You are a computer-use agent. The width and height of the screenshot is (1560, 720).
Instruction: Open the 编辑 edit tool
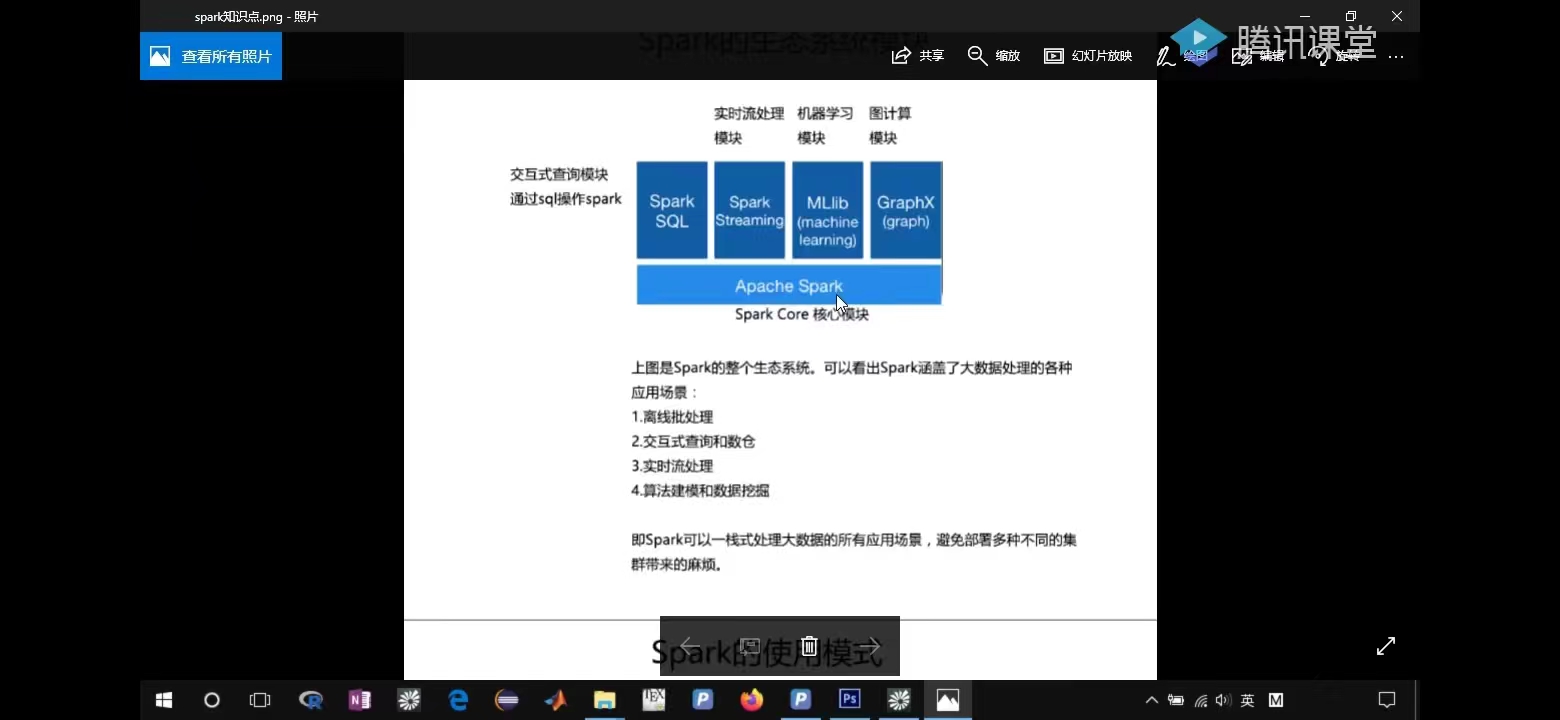[1258, 56]
